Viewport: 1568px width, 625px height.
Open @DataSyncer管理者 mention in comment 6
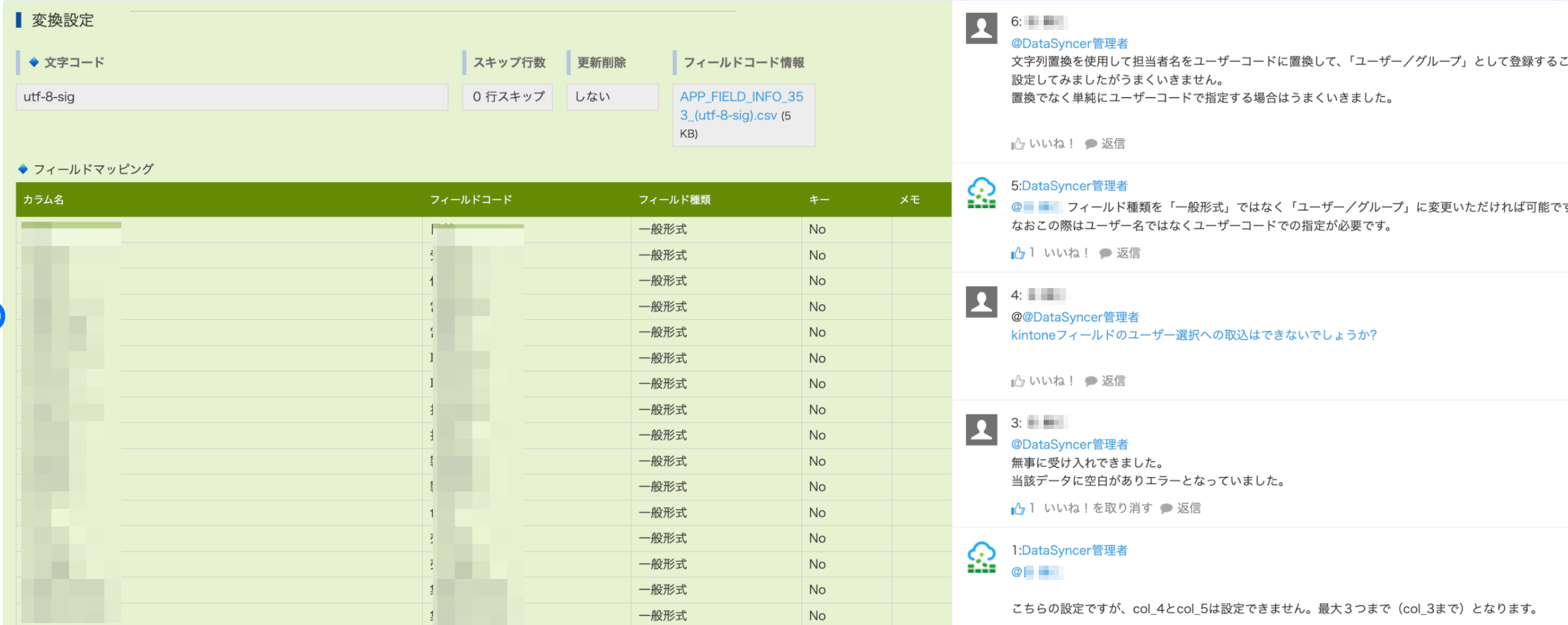point(1070,43)
